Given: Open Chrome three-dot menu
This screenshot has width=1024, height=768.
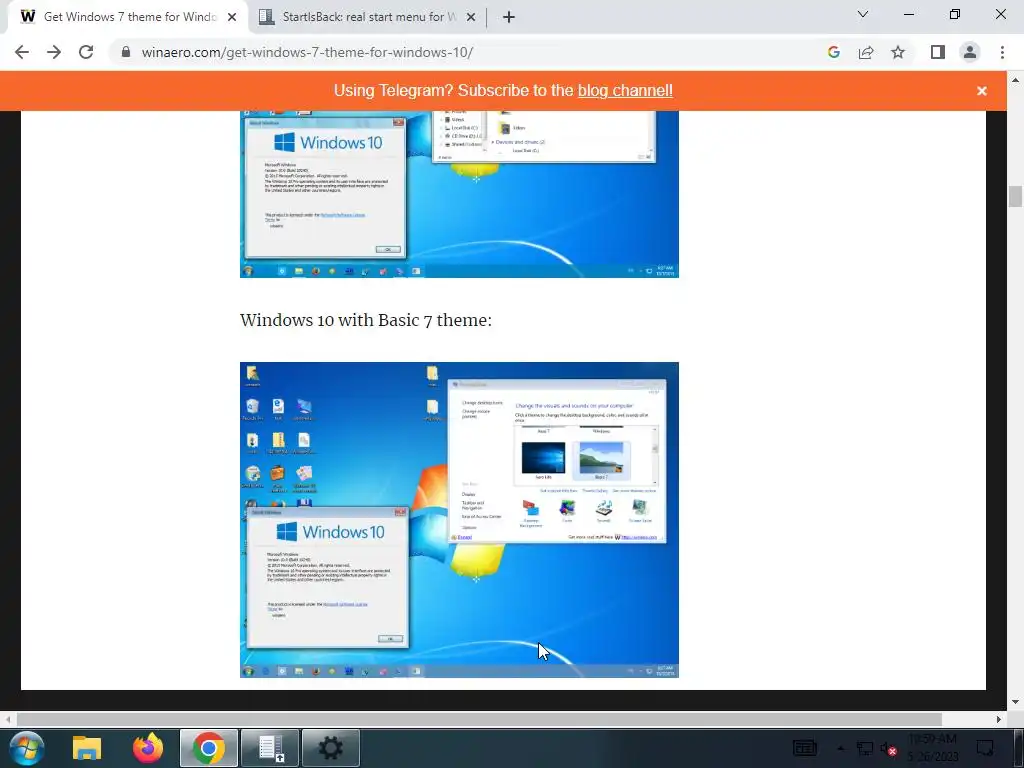Looking at the screenshot, I should 1002,52.
